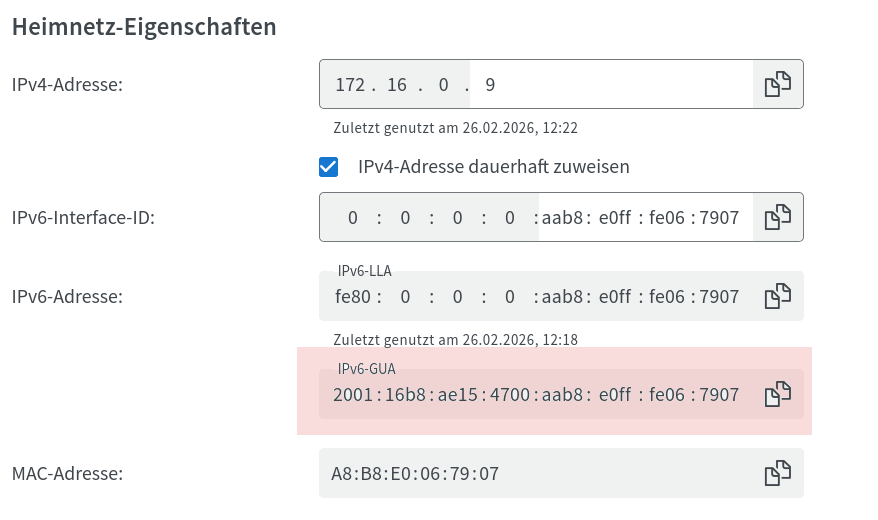Click the 'IPv6-Interface-ID:' label
The height and width of the screenshot is (520, 878).
point(85,217)
